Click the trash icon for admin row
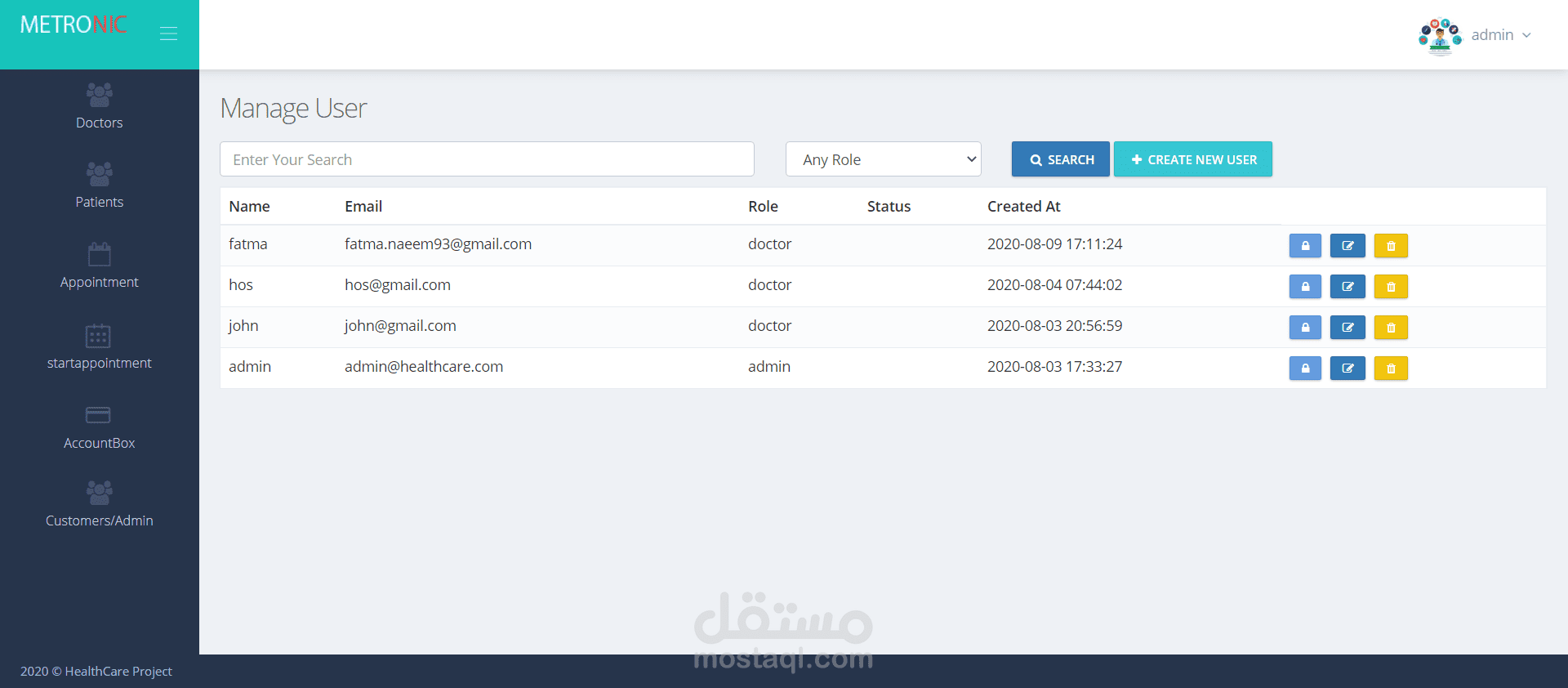 tap(1391, 369)
